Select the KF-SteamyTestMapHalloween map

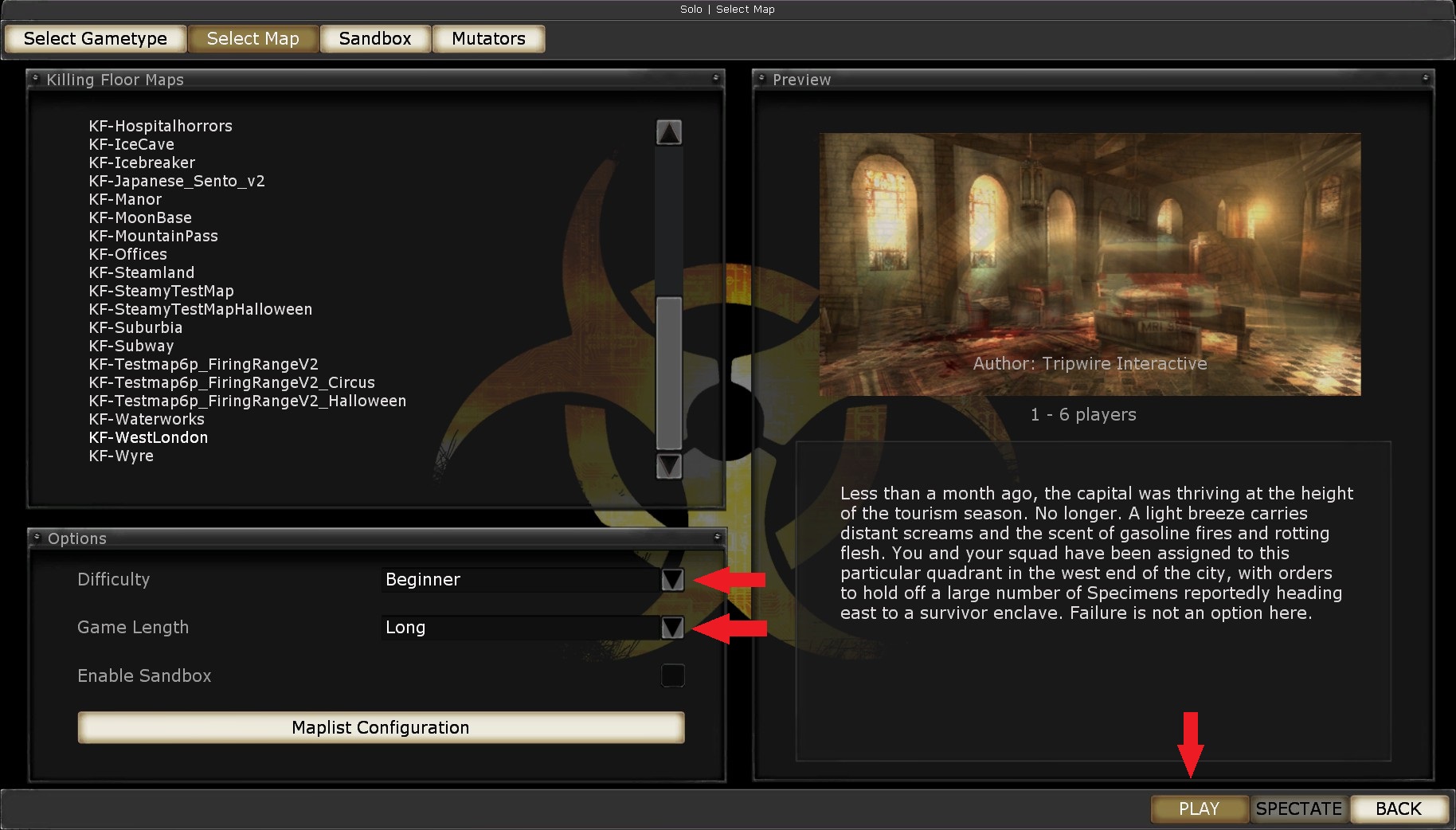[x=201, y=309]
